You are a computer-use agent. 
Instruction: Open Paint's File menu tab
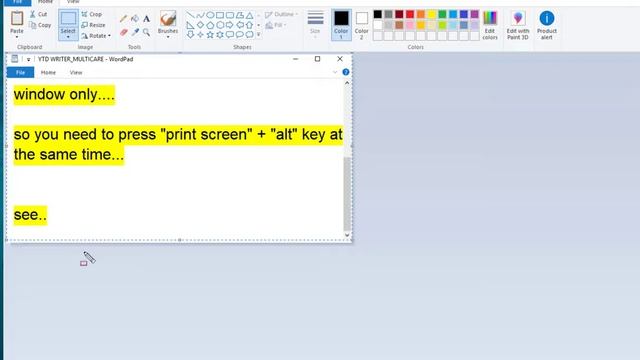[17, 2]
